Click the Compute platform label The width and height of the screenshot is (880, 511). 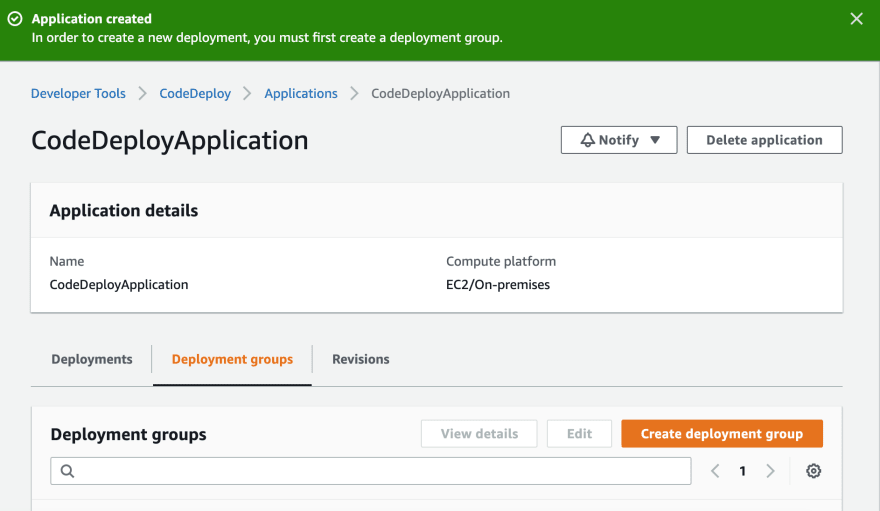(501, 261)
